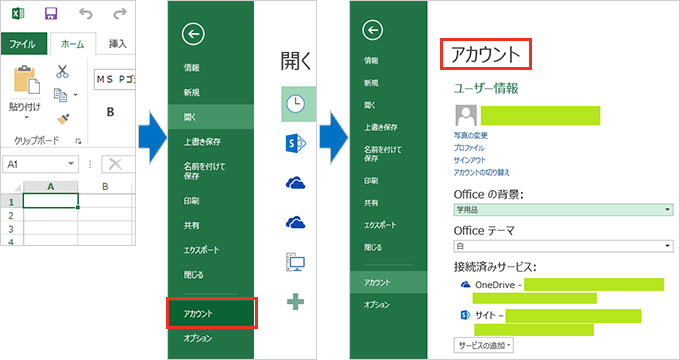Expand the Copy button dropdown arrow

tap(75, 95)
